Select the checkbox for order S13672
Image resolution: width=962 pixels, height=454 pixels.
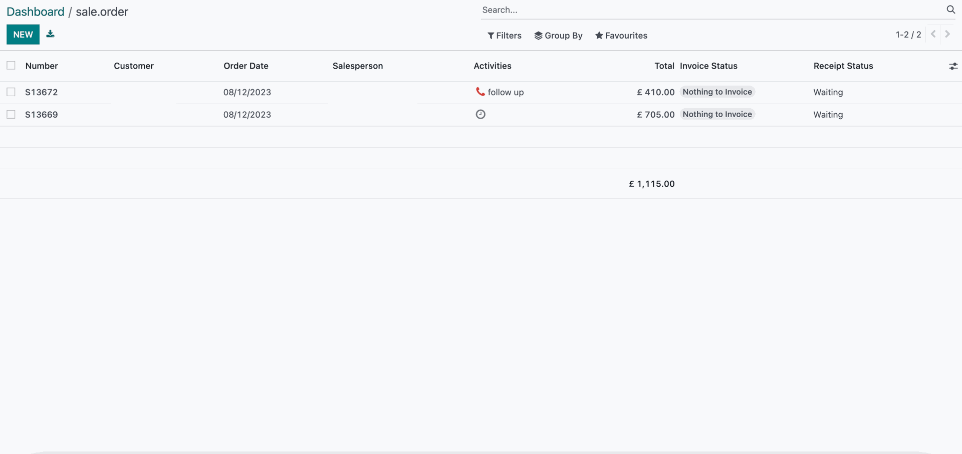pos(10,92)
